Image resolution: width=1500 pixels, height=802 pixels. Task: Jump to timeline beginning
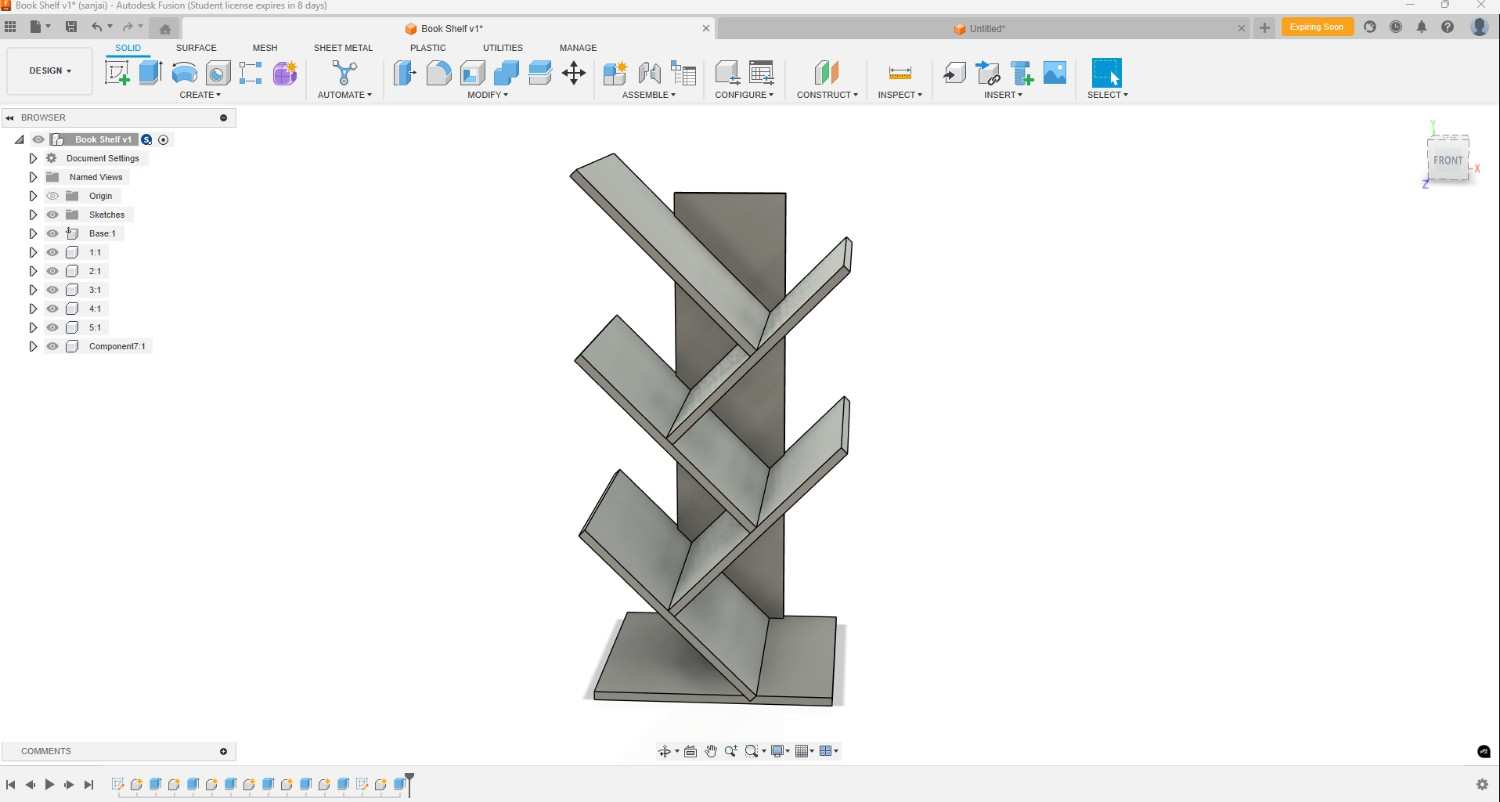10,785
